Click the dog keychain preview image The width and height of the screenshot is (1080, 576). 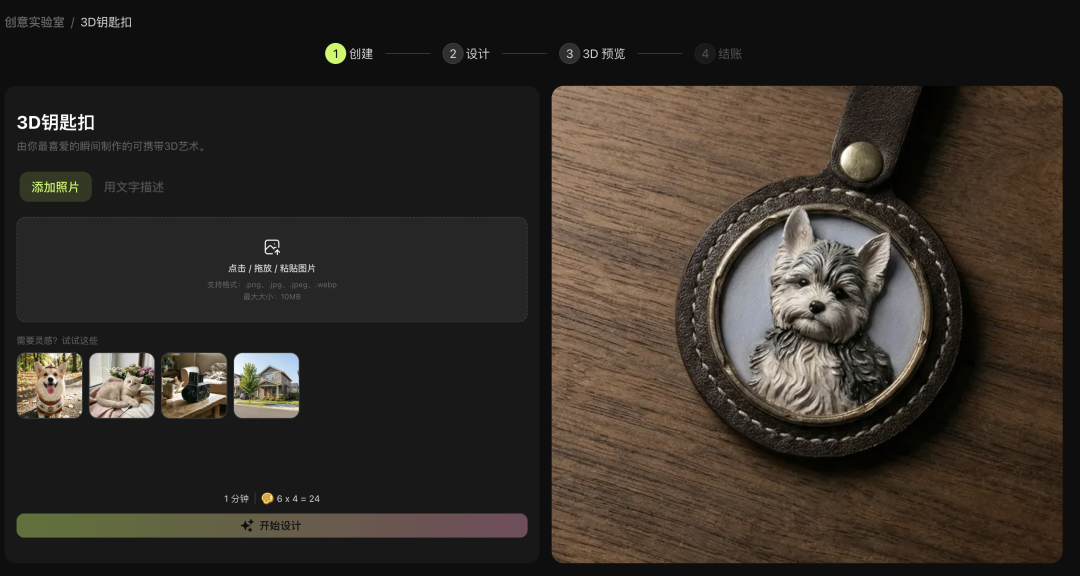click(807, 324)
